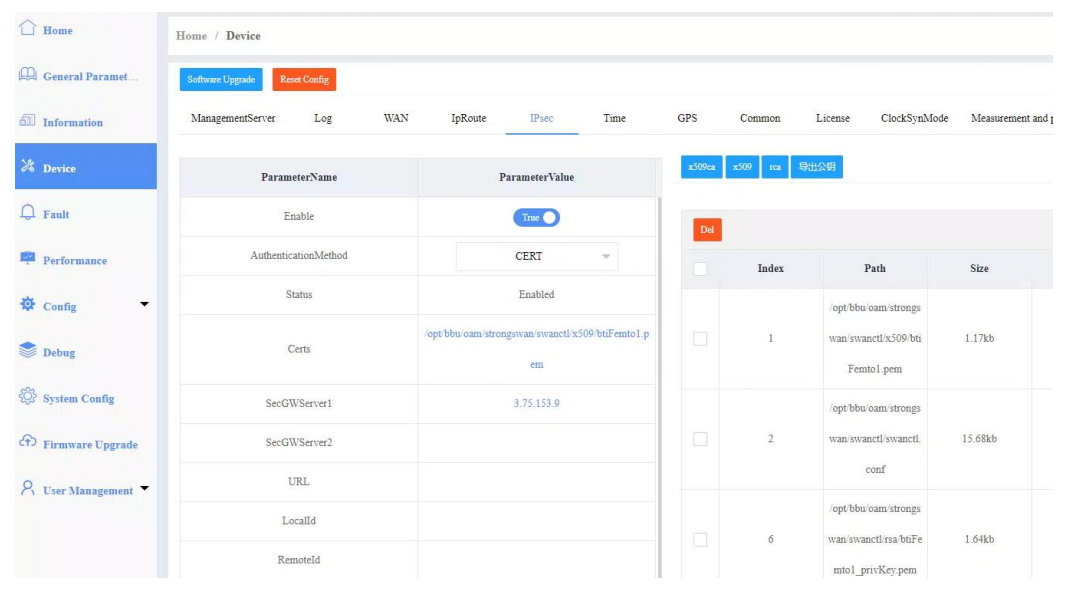Click the Home breadcrumb link
The width and height of the screenshot is (1072, 600).
pyautogui.click(x=191, y=36)
